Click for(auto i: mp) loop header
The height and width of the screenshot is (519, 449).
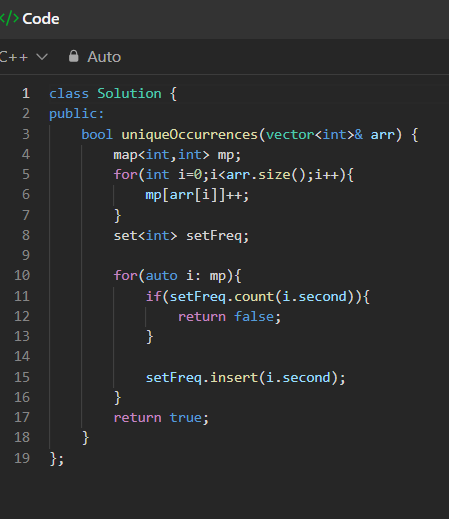[177, 276]
